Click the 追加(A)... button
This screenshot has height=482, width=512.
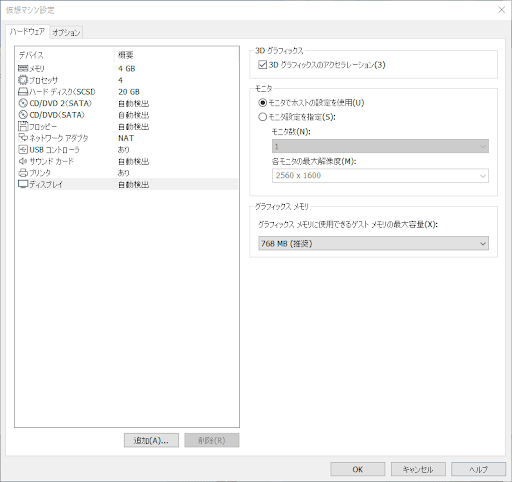click(151, 440)
